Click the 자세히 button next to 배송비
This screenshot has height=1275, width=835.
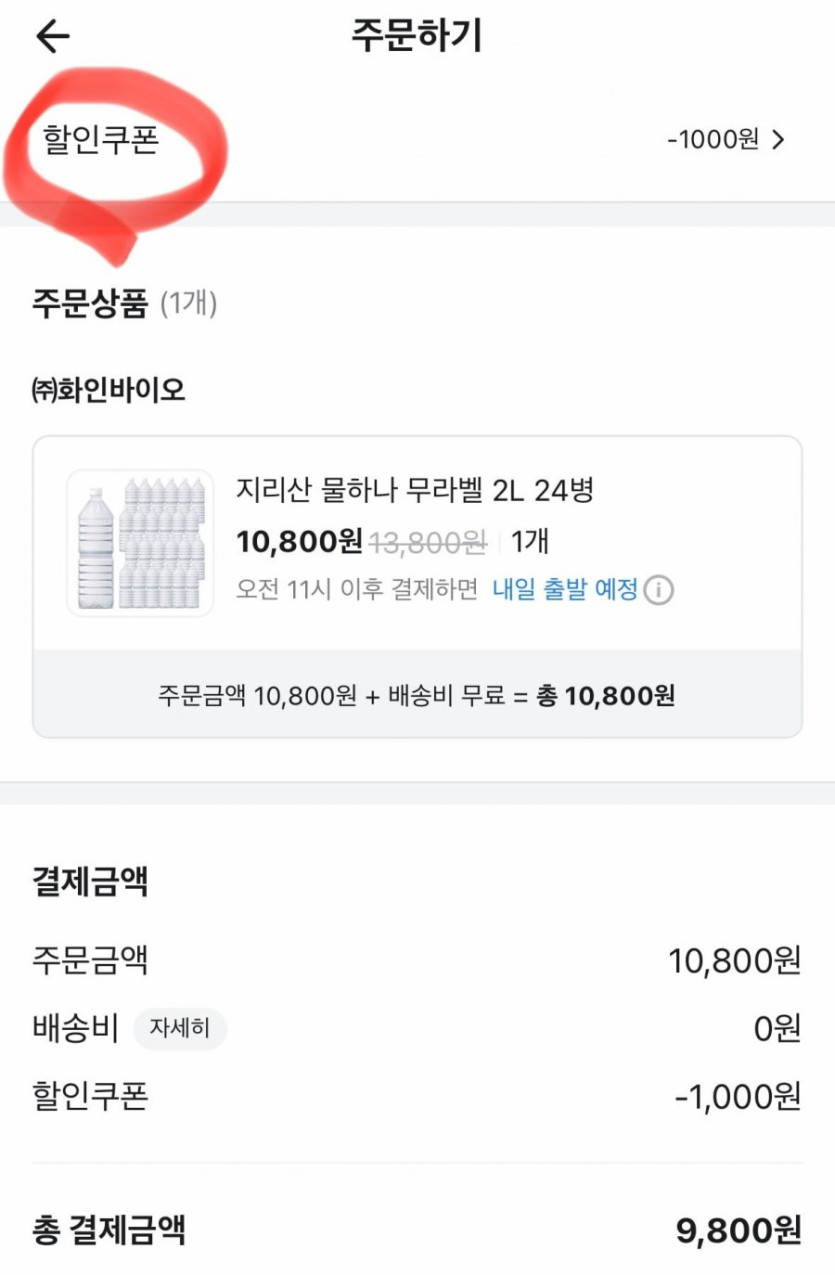pos(180,1028)
